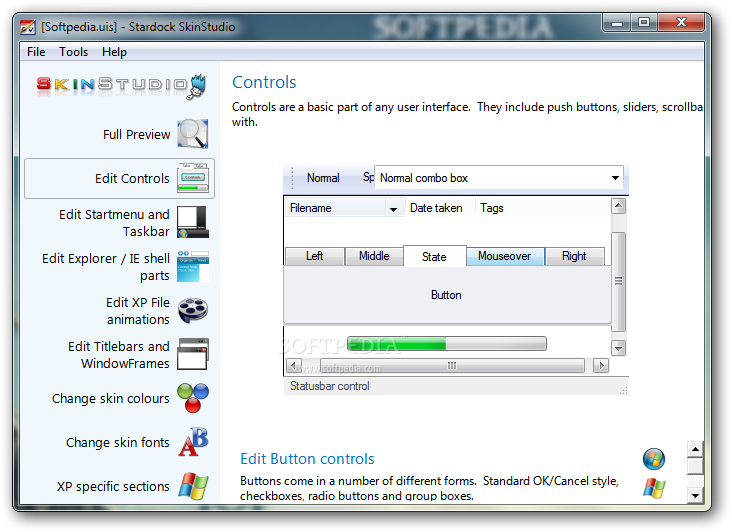Click the Vista orb icon beside Edit Button controls
The width and height of the screenshot is (732, 532).
tap(654, 459)
